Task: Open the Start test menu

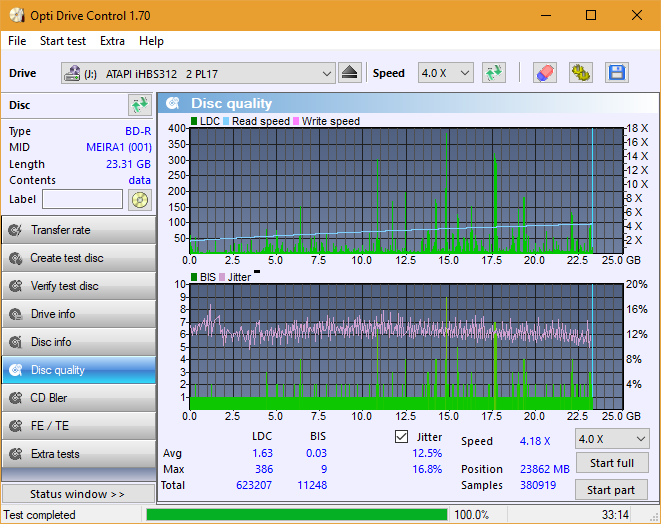Action: [x=63, y=41]
